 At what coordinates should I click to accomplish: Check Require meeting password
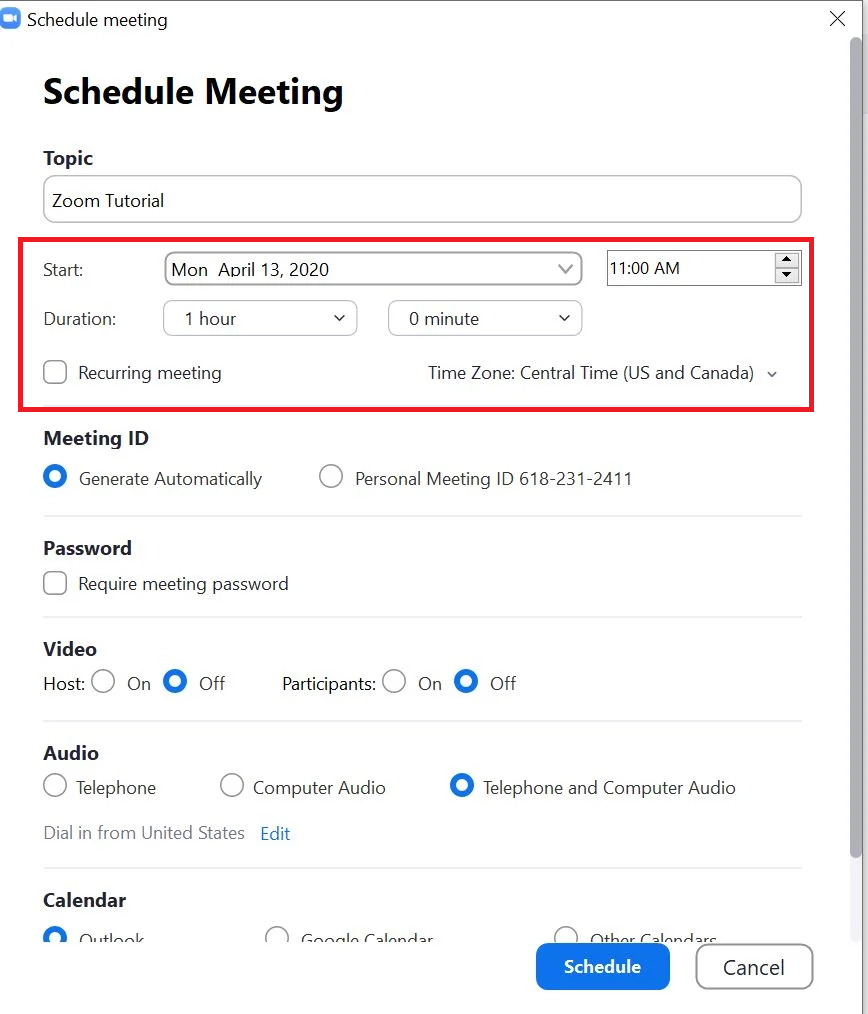click(55, 584)
